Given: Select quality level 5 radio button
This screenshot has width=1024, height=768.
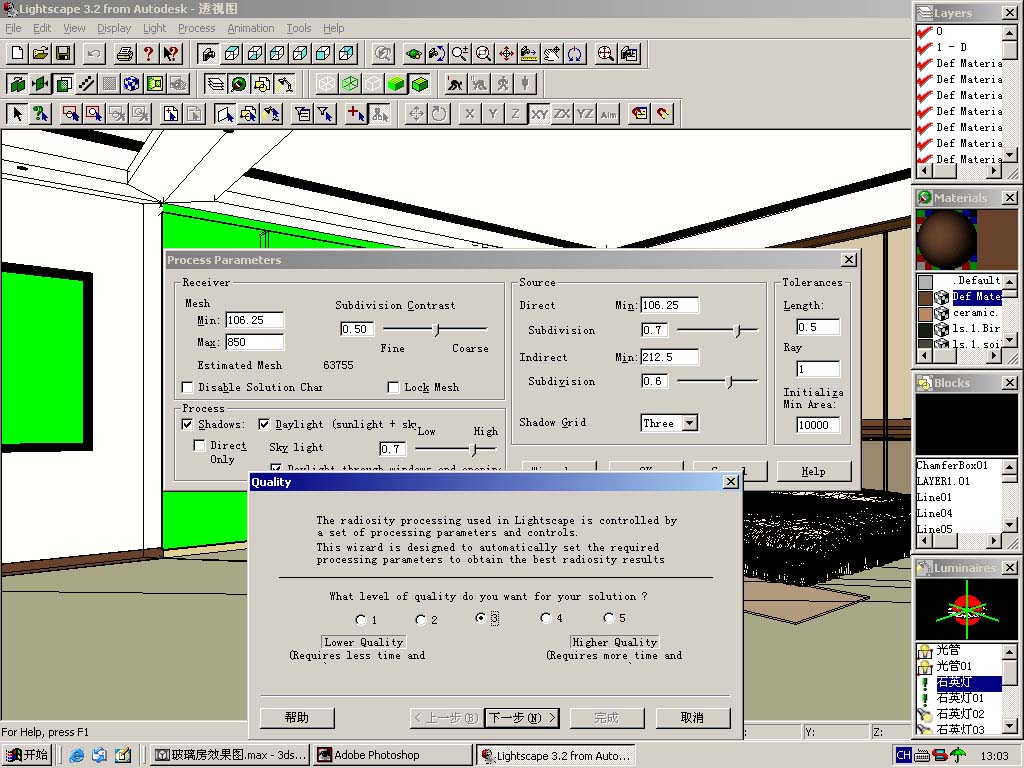Looking at the screenshot, I should pyautogui.click(x=609, y=618).
